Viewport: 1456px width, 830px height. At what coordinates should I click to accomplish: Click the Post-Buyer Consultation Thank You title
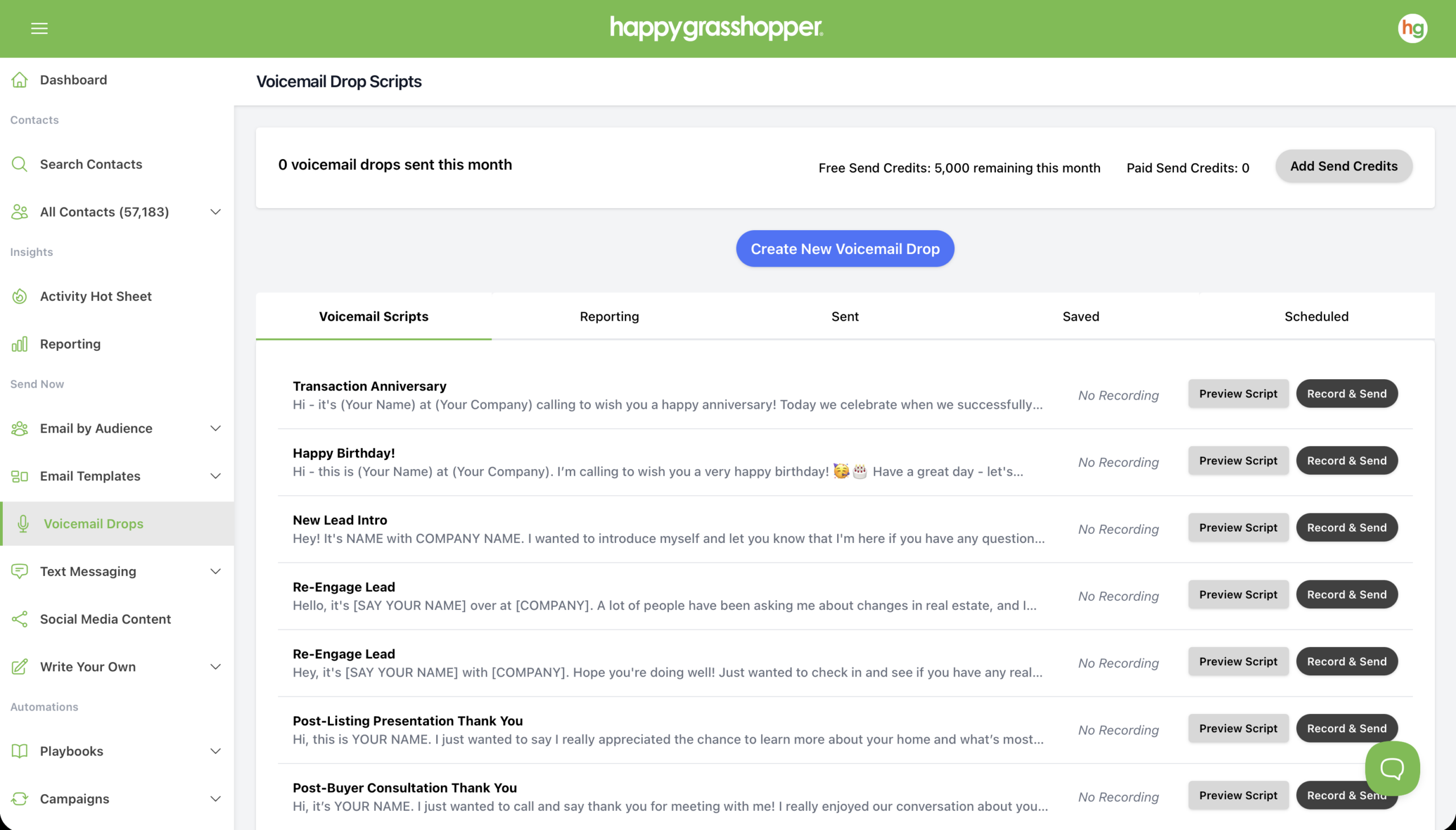(x=405, y=789)
